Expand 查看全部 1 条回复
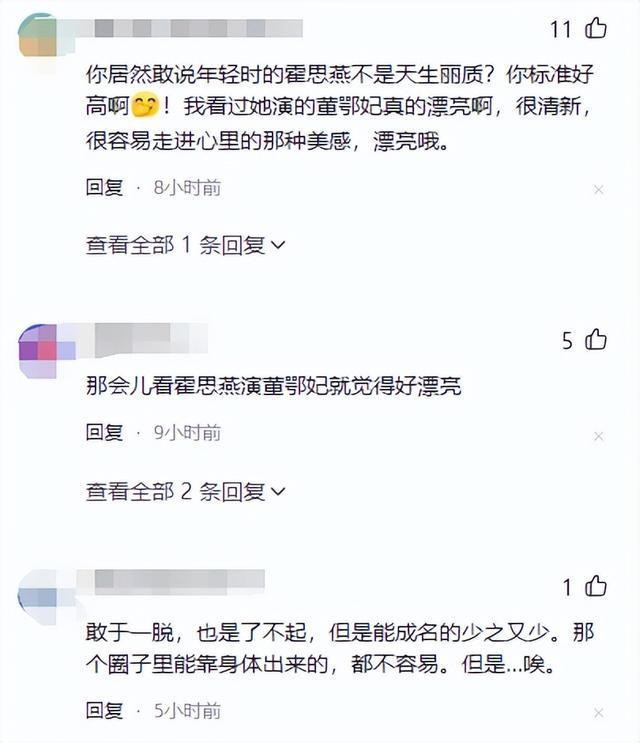 [185, 245]
